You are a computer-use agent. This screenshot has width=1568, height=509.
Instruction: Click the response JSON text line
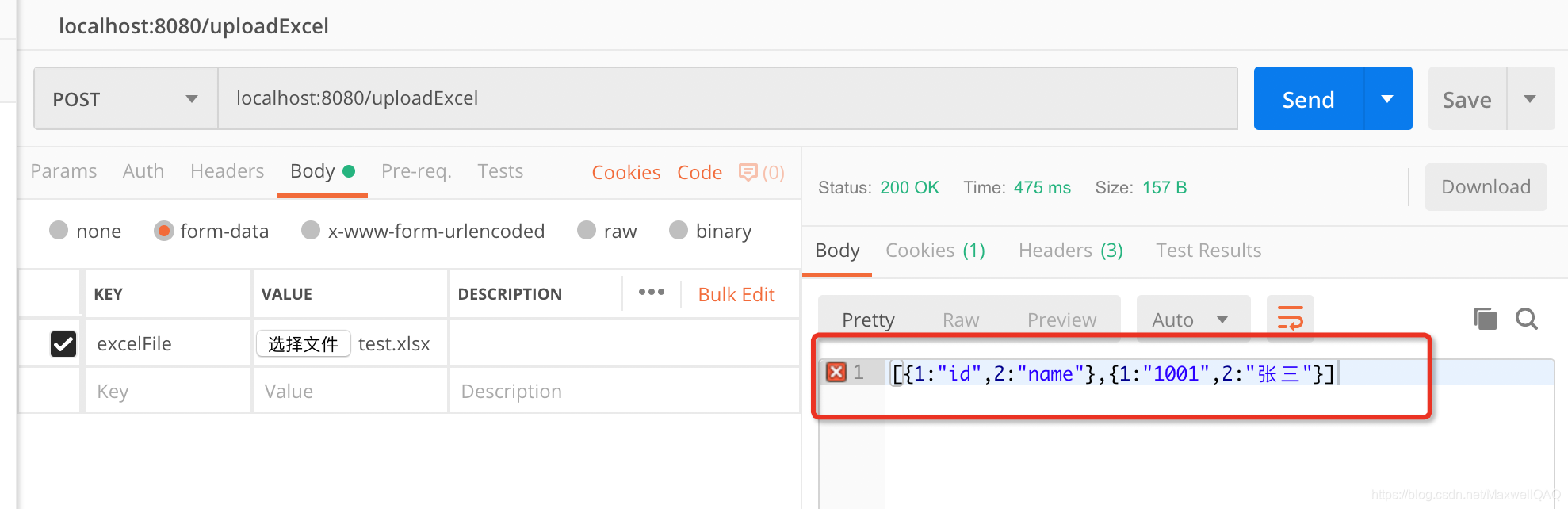[1114, 373]
